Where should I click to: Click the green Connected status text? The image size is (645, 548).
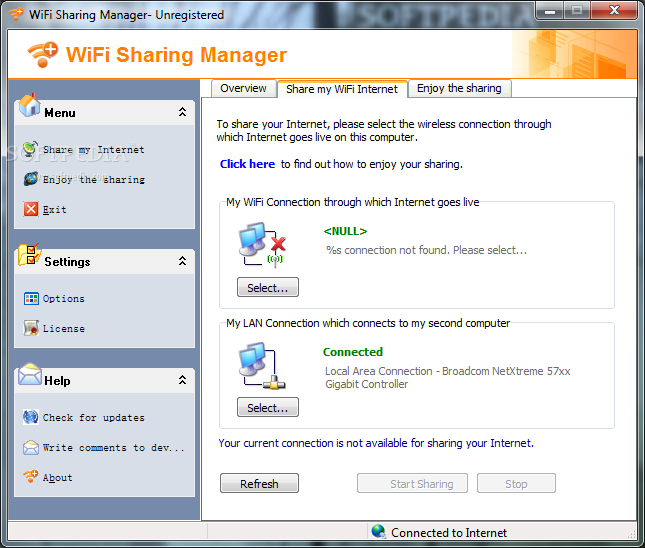(353, 352)
